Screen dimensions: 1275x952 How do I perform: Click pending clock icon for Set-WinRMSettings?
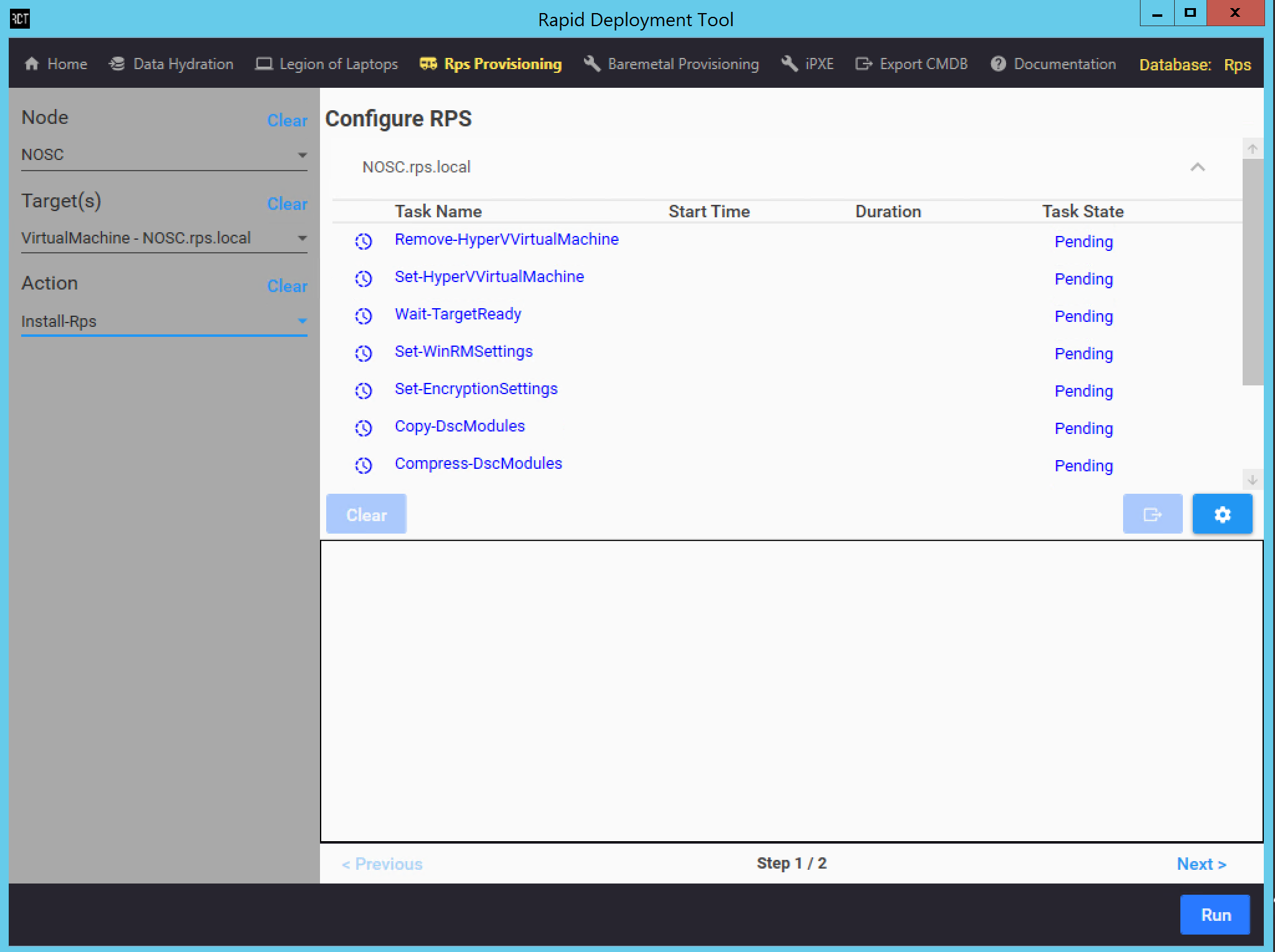pos(364,354)
